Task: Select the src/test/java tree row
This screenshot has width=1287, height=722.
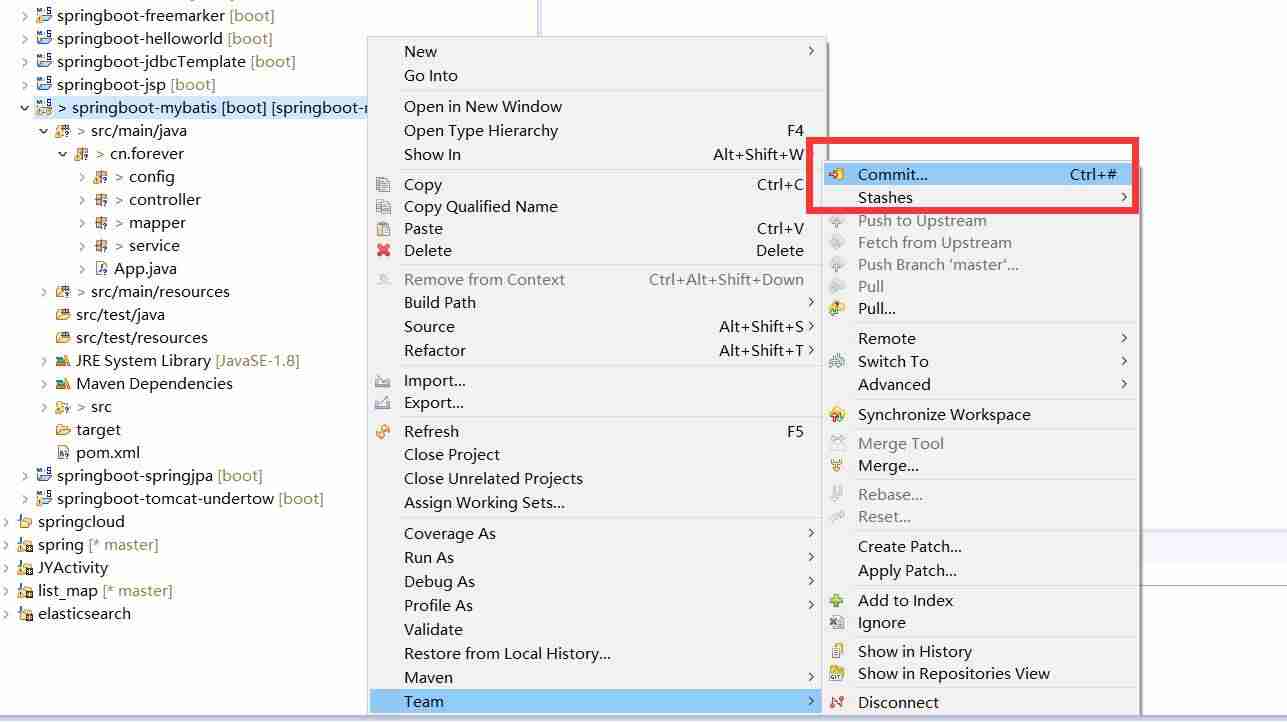Action: click(110, 315)
